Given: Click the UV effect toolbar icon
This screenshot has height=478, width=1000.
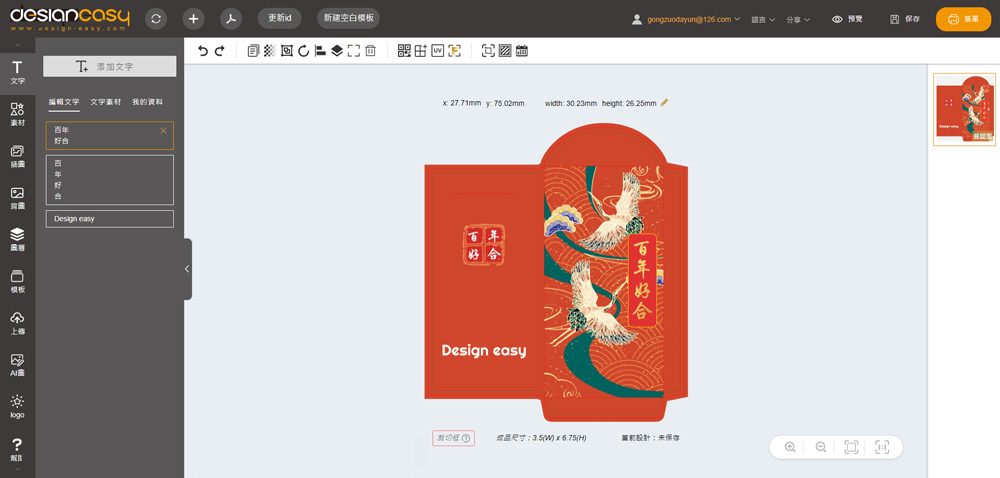Looking at the screenshot, I should coord(437,51).
